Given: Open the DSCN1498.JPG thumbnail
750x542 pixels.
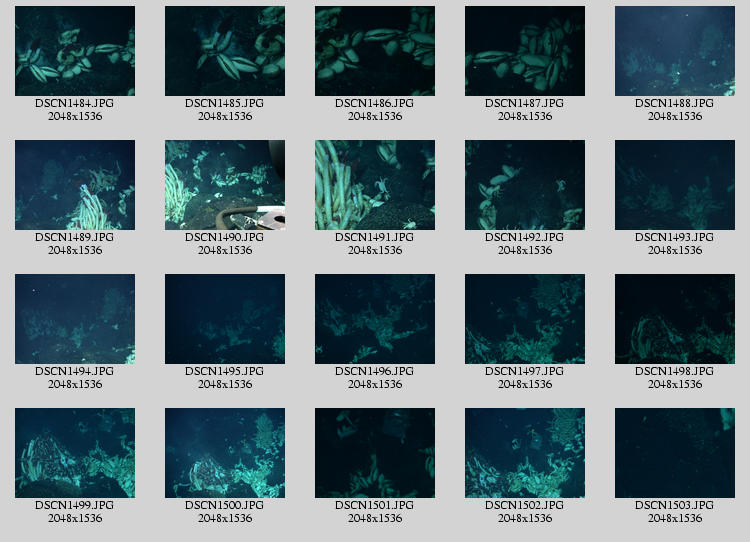Looking at the screenshot, I should coord(675,319).
